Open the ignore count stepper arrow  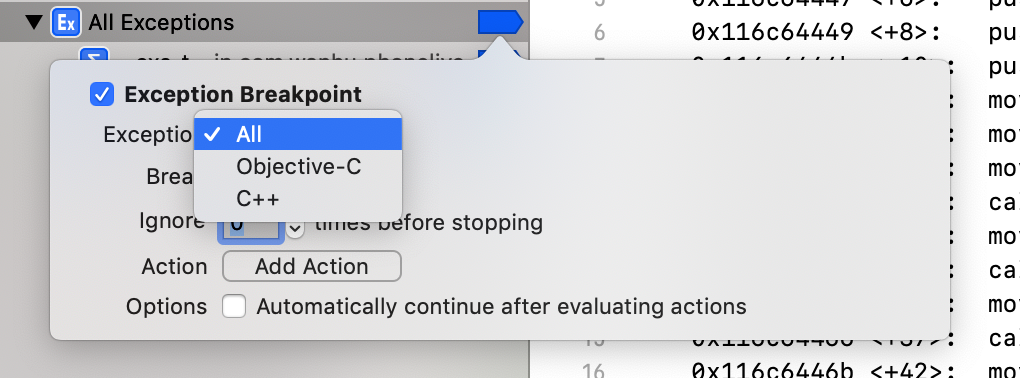(x=295, y=228)
